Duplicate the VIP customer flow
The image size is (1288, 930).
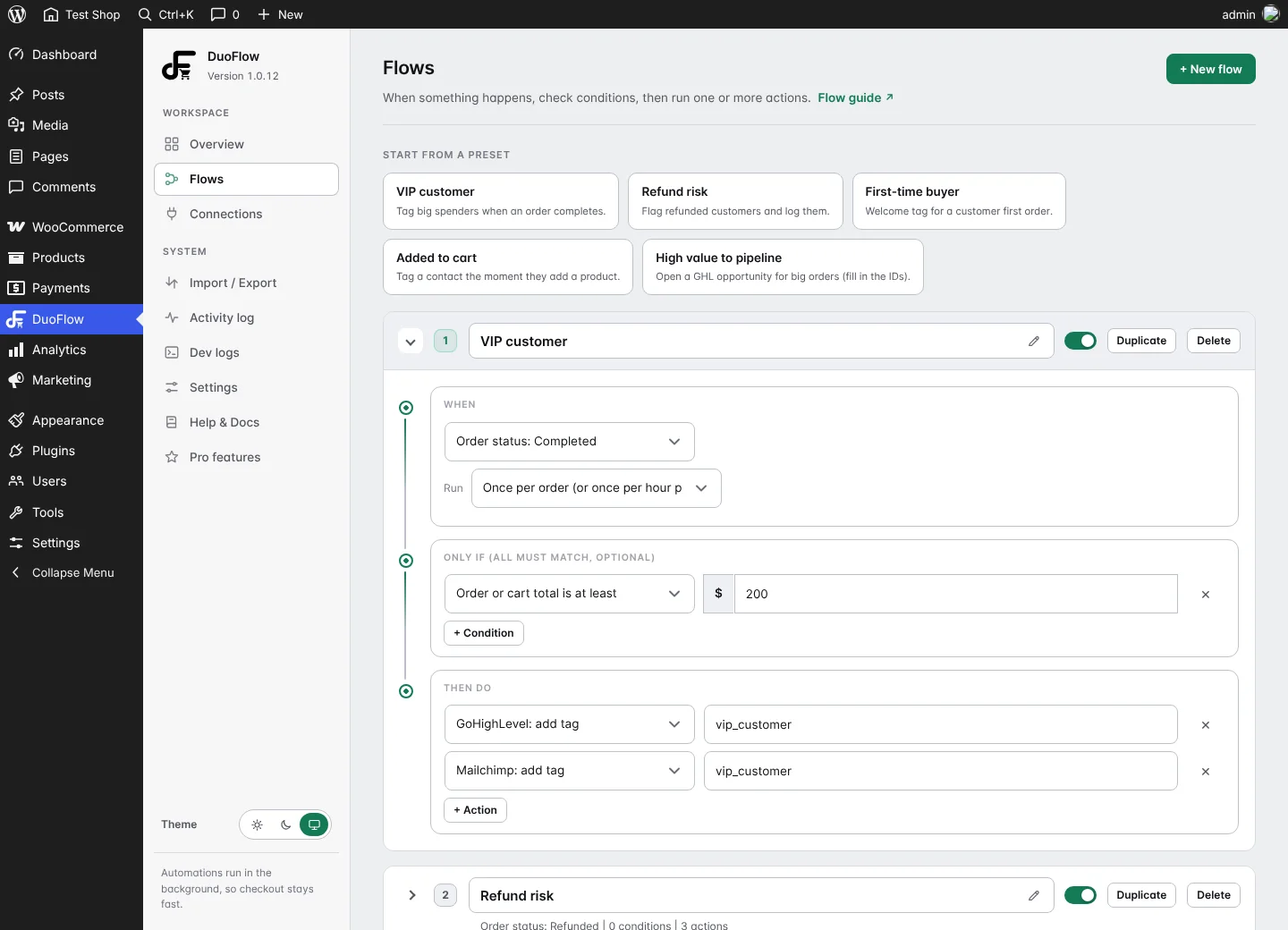pyautogui.click(x=1141, y=341)
